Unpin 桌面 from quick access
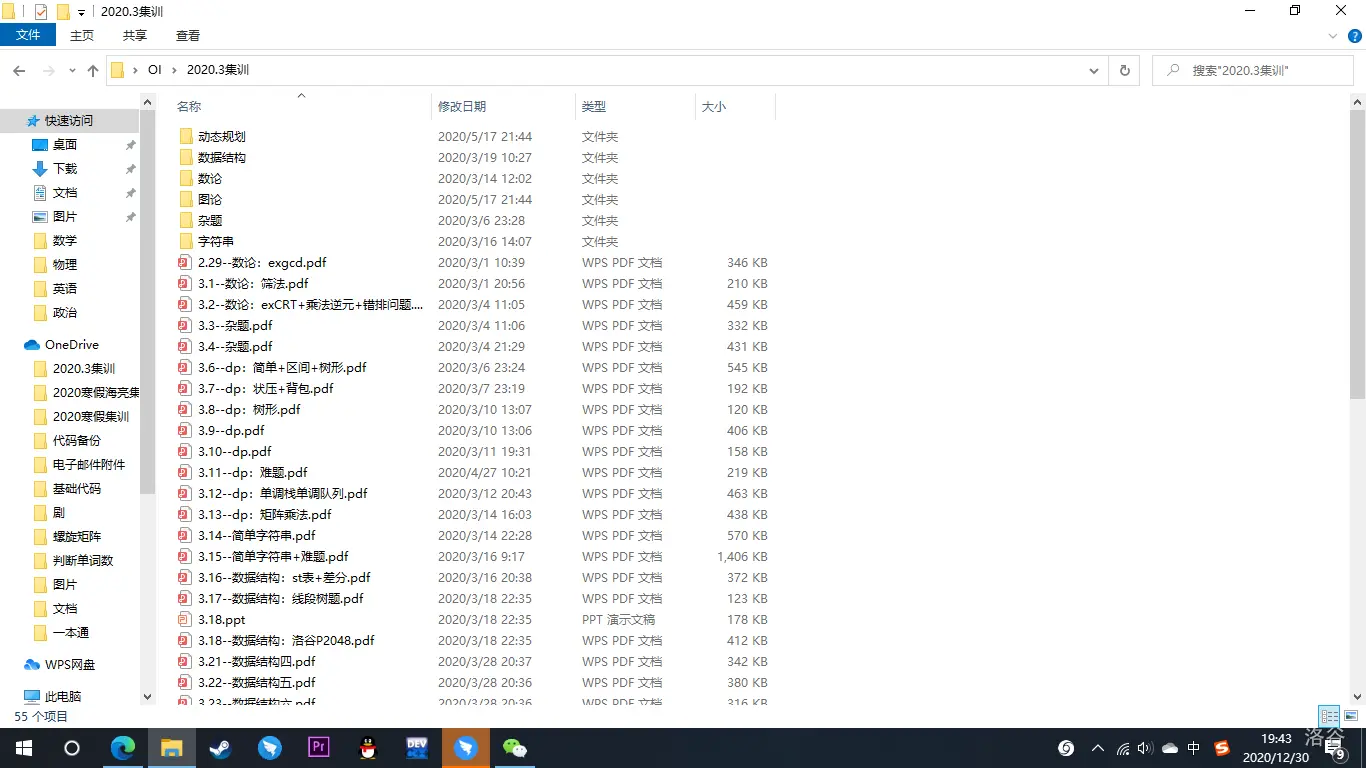Image resolution: width=1366 pixels, height=768 pixels. 130,145
